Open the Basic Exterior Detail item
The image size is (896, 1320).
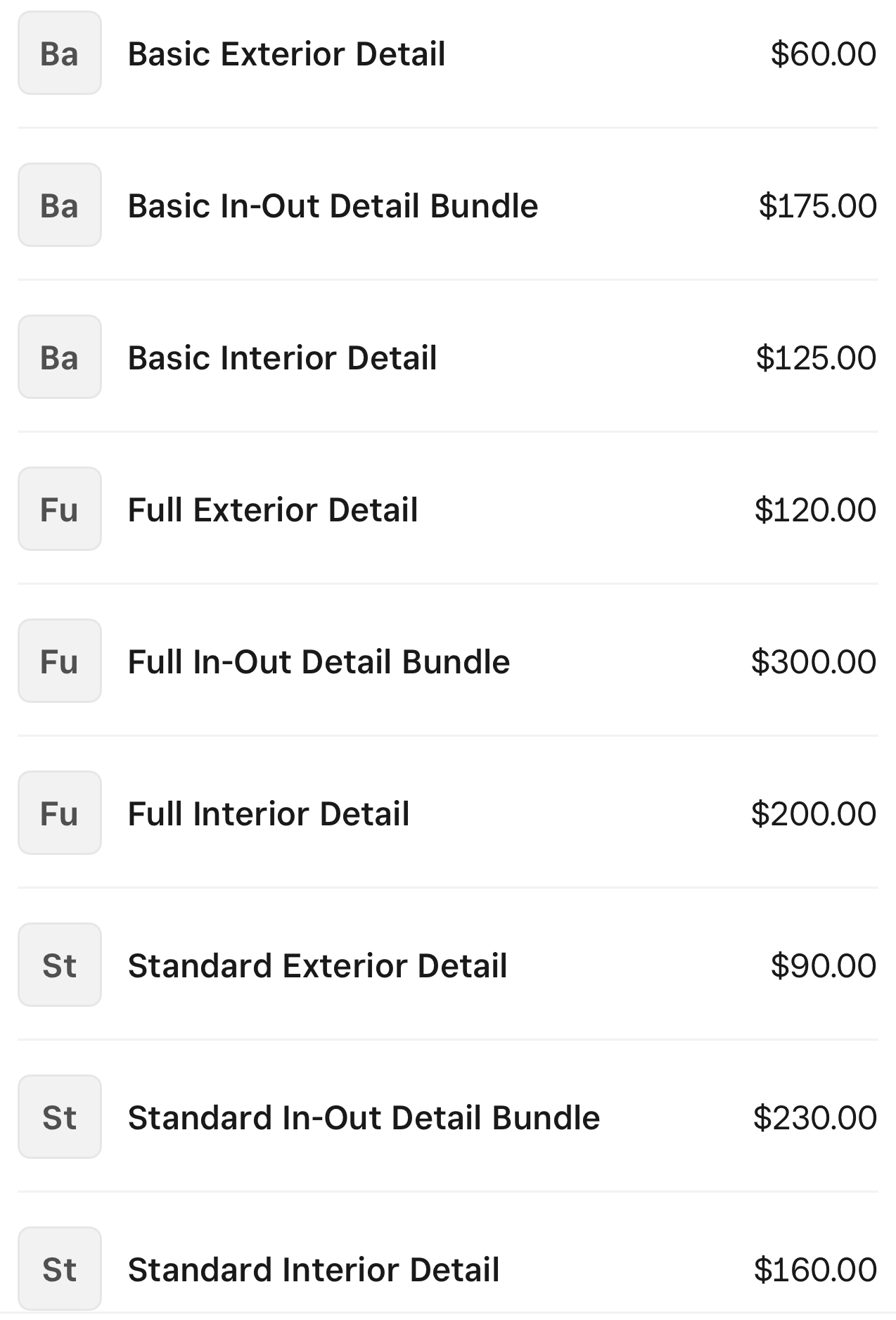[286, 54]
